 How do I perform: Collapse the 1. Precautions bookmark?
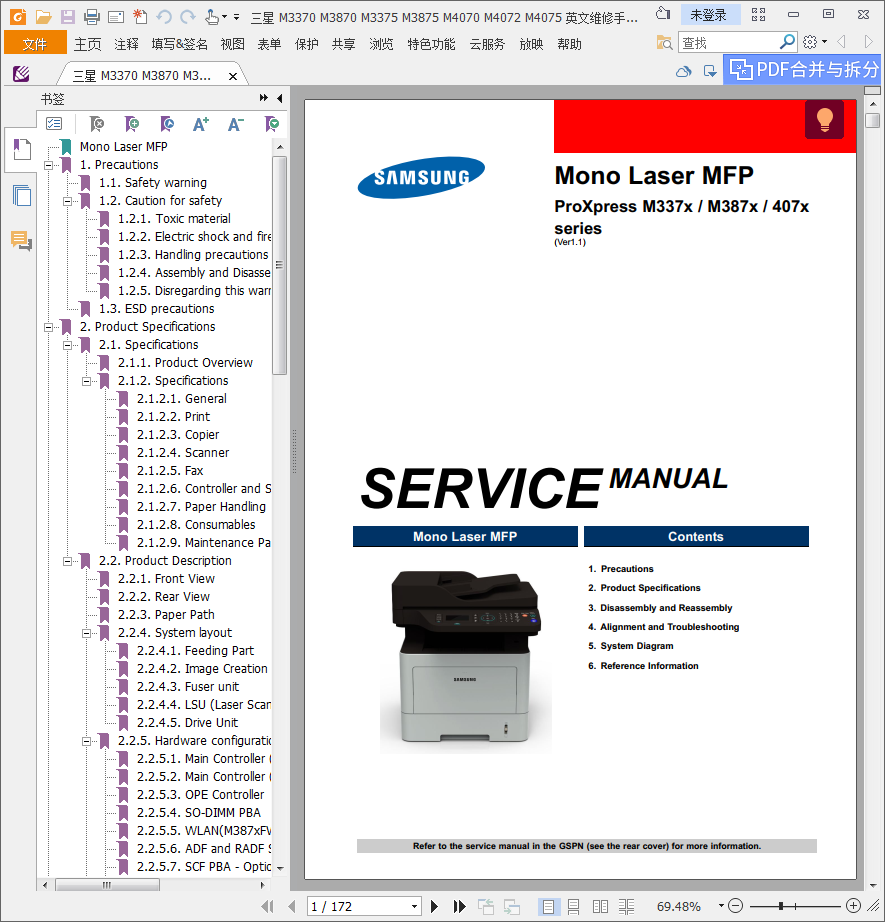tap(48, 165)
